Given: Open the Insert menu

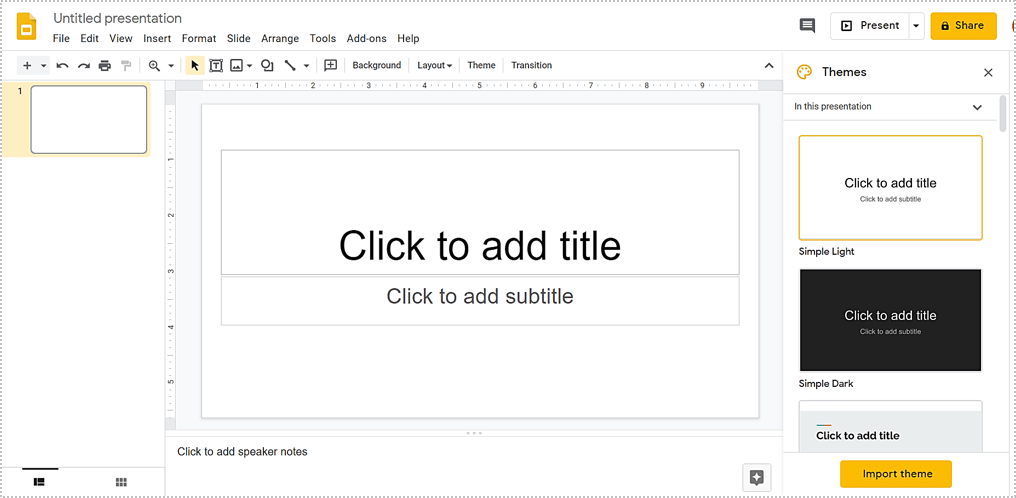Looking at the screenshot, I should [157, 39].
